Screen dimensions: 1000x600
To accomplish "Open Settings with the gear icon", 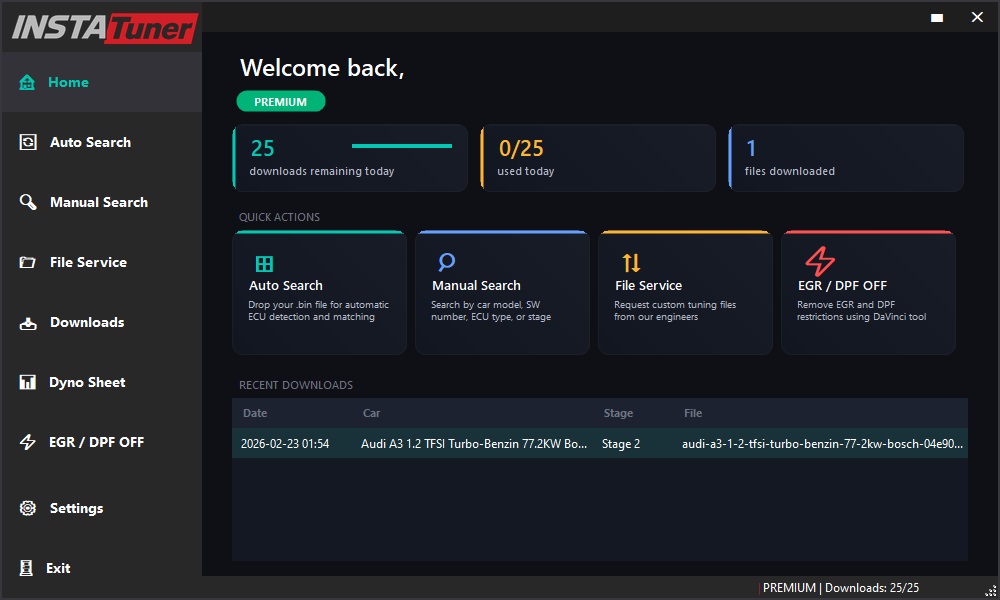I will (26, 508).
